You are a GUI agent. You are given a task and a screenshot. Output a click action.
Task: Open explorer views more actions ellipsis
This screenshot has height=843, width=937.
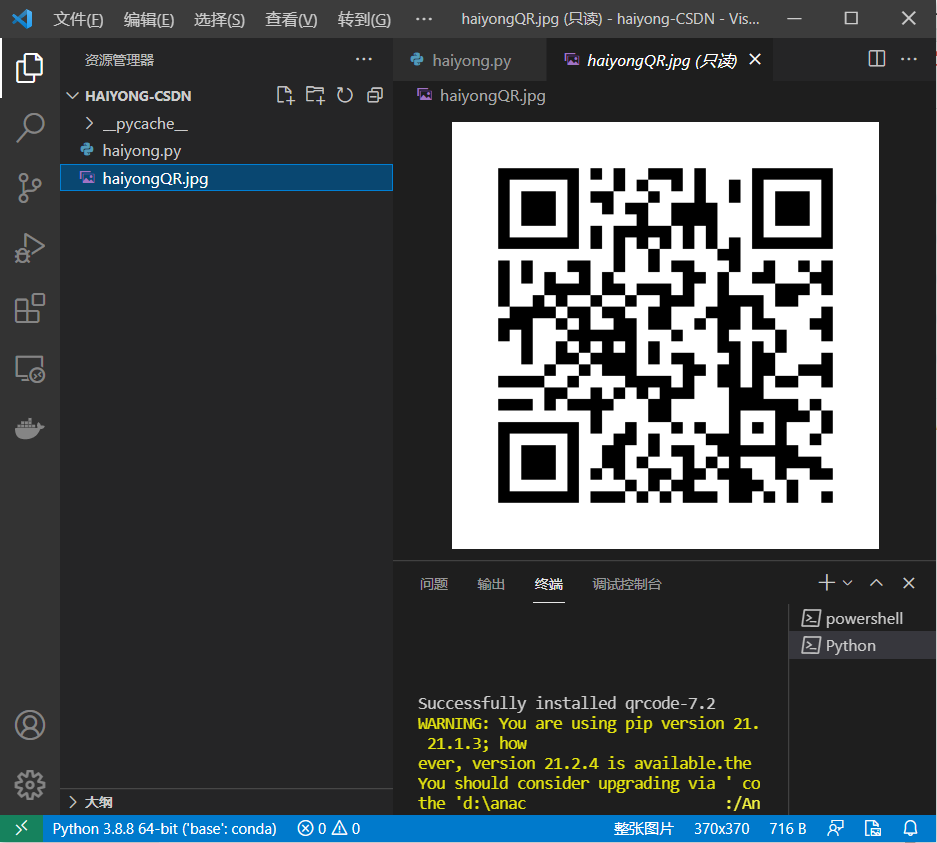[x=363, y=59]
